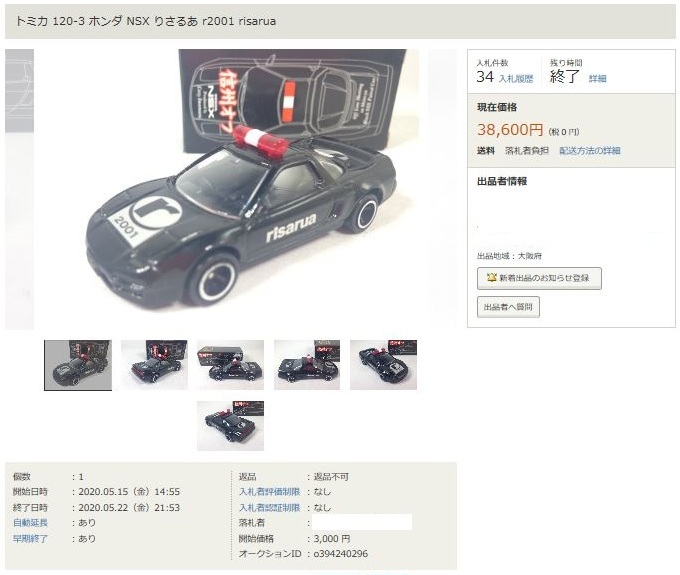Open the 自動延長 help link
This screenshot has height=575, width=680.
[x=30, y=523]
